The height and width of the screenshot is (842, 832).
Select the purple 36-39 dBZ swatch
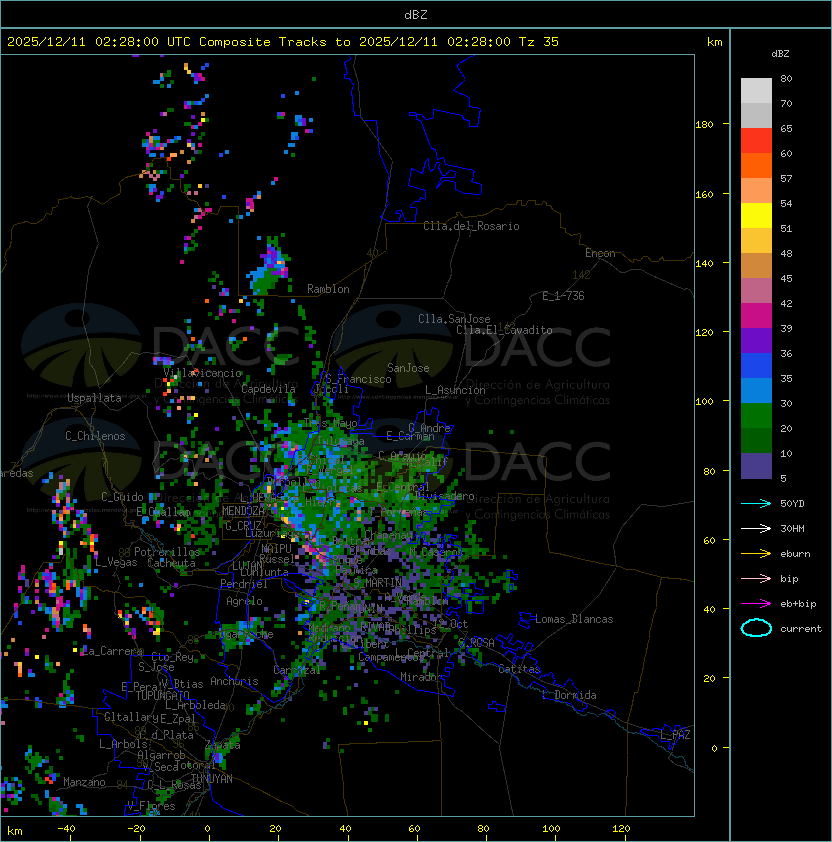[x=756, y=340]
